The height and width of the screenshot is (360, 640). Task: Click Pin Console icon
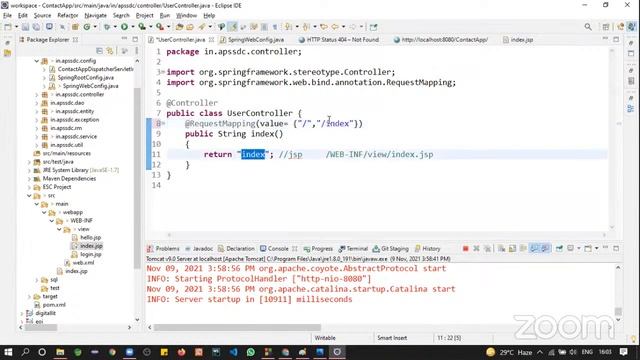559,249
